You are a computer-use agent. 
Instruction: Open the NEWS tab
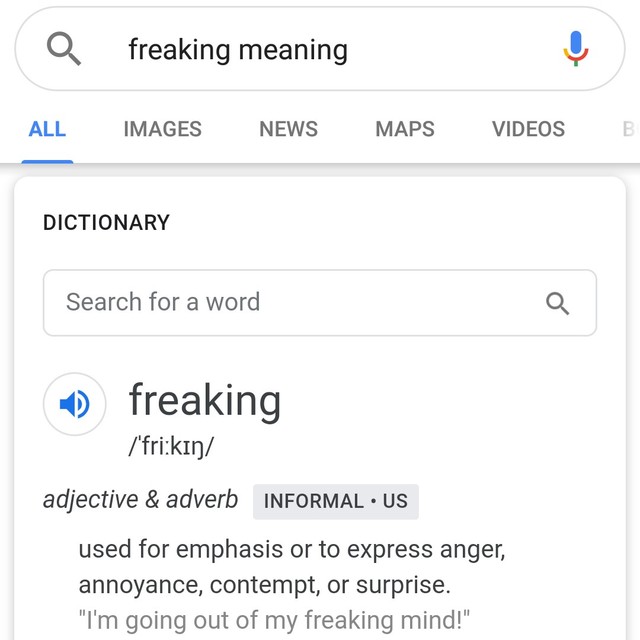(x=288, y=129)
